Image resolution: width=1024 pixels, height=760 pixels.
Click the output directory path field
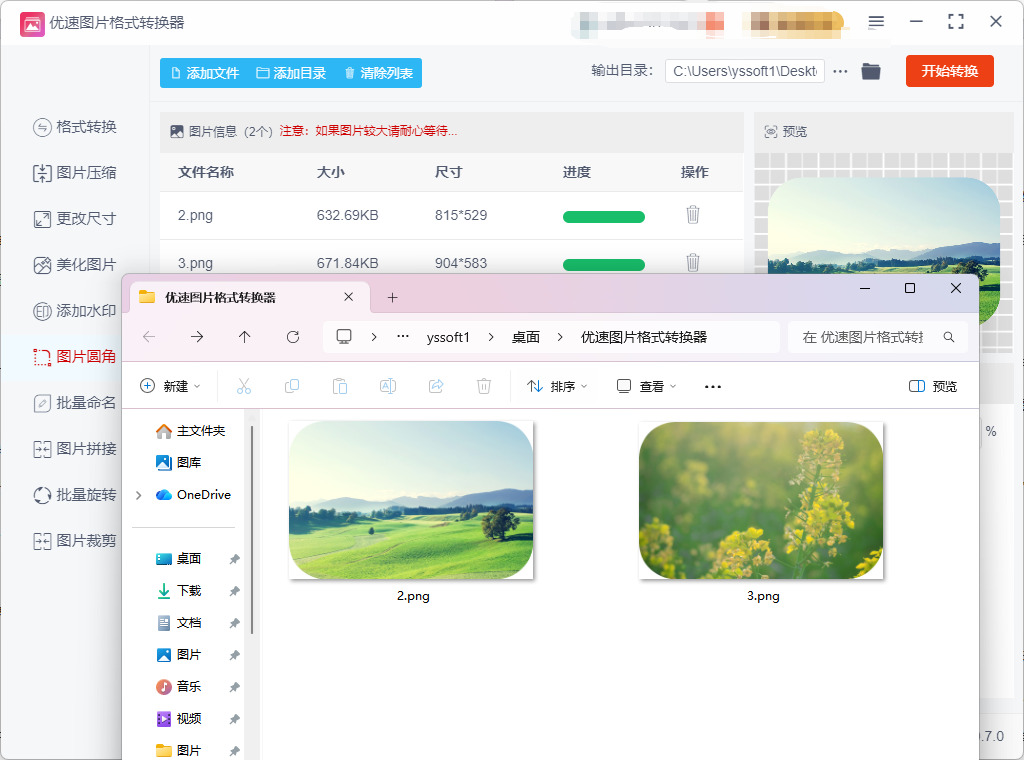(744, 71)
